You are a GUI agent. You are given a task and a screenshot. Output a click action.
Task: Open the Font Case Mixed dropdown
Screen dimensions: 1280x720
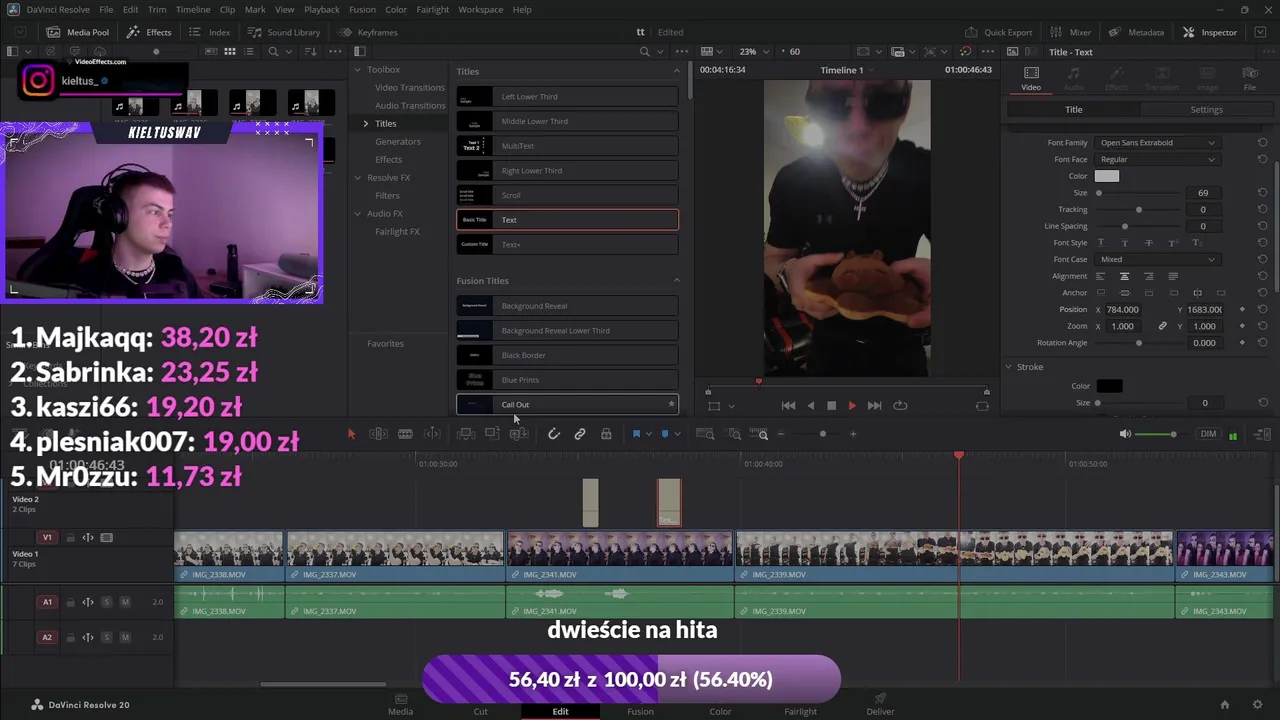click(x=1157, y=260)
